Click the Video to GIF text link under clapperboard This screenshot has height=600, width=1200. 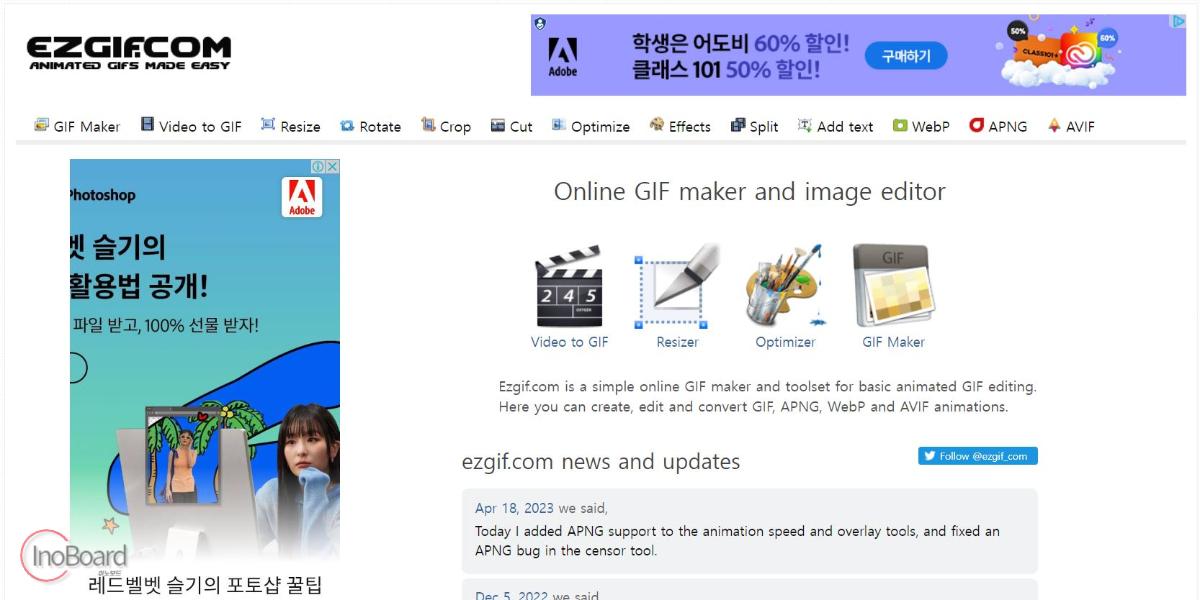(x=569, y=342)
